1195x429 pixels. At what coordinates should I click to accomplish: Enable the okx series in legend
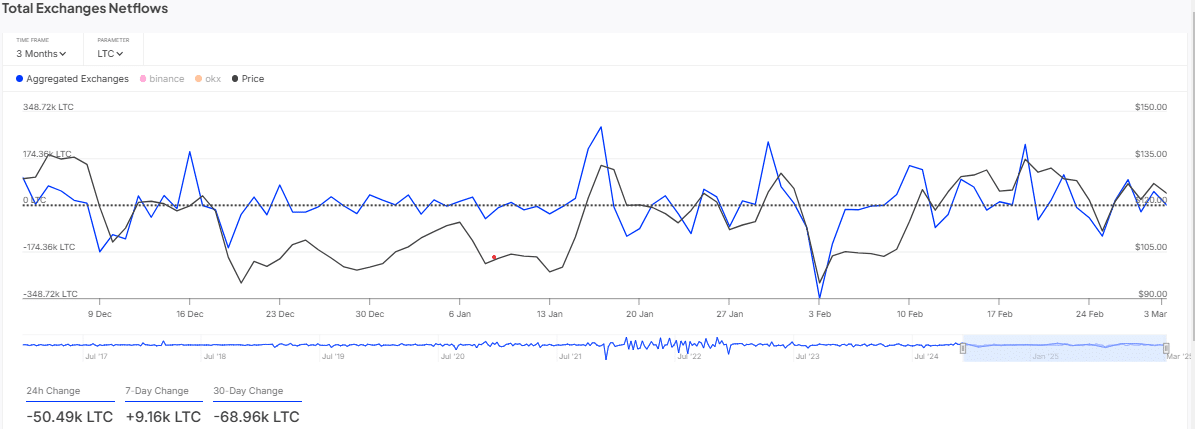[x=212, y=78]
